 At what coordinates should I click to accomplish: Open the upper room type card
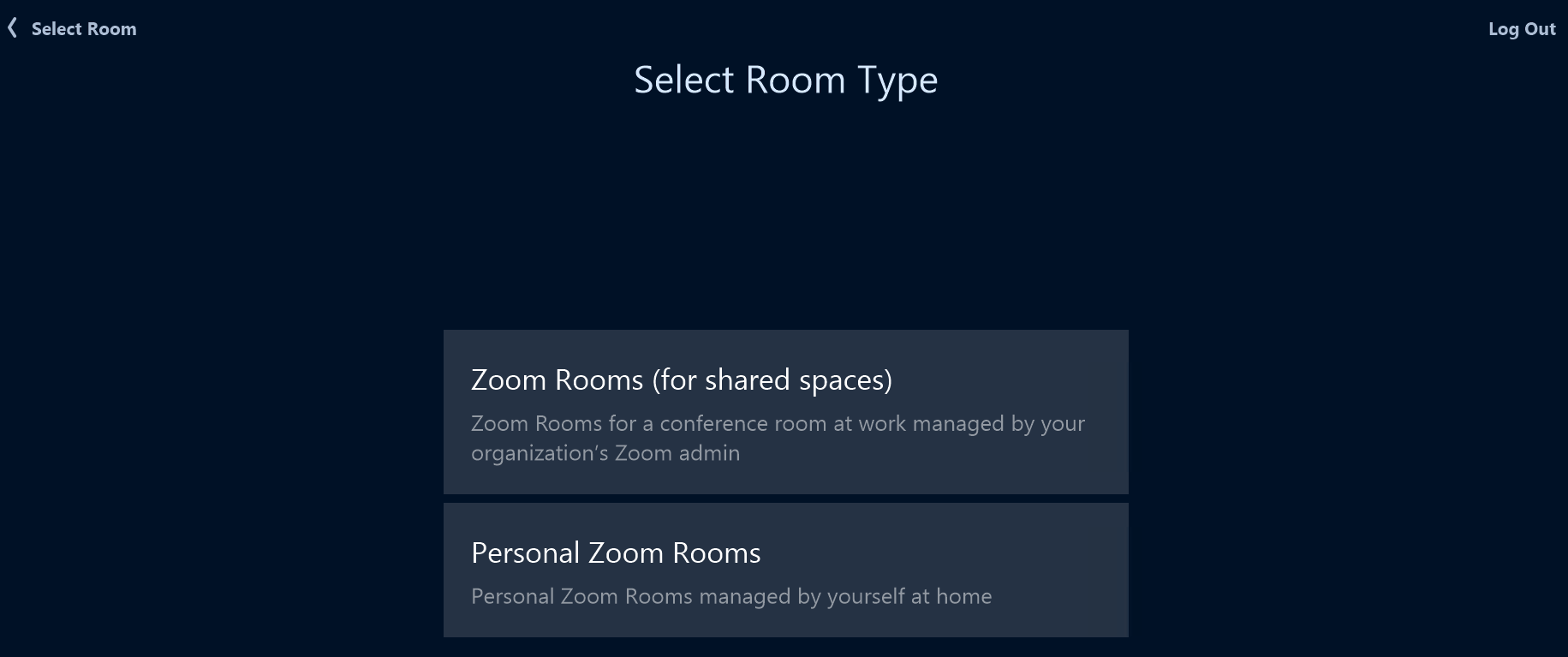pyautogui.click(x=786, y=412)
